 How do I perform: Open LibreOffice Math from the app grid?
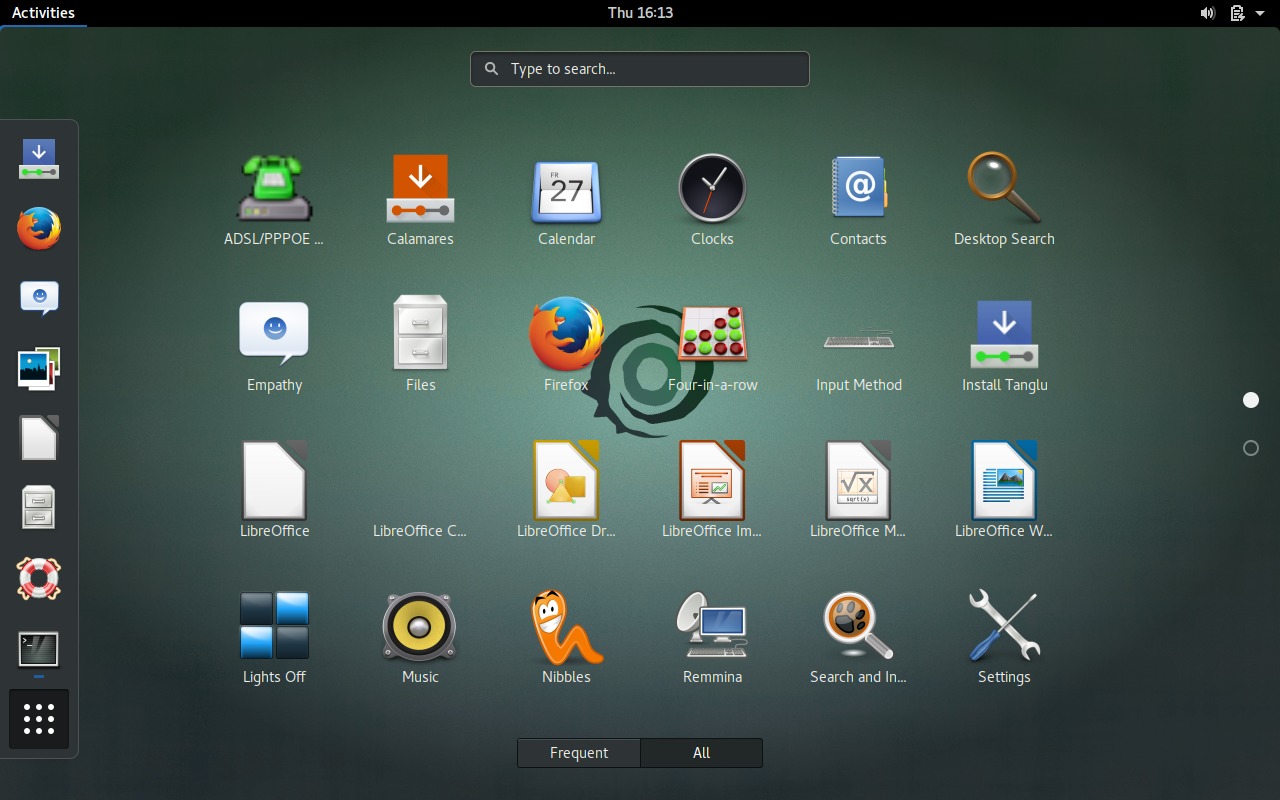858,479
